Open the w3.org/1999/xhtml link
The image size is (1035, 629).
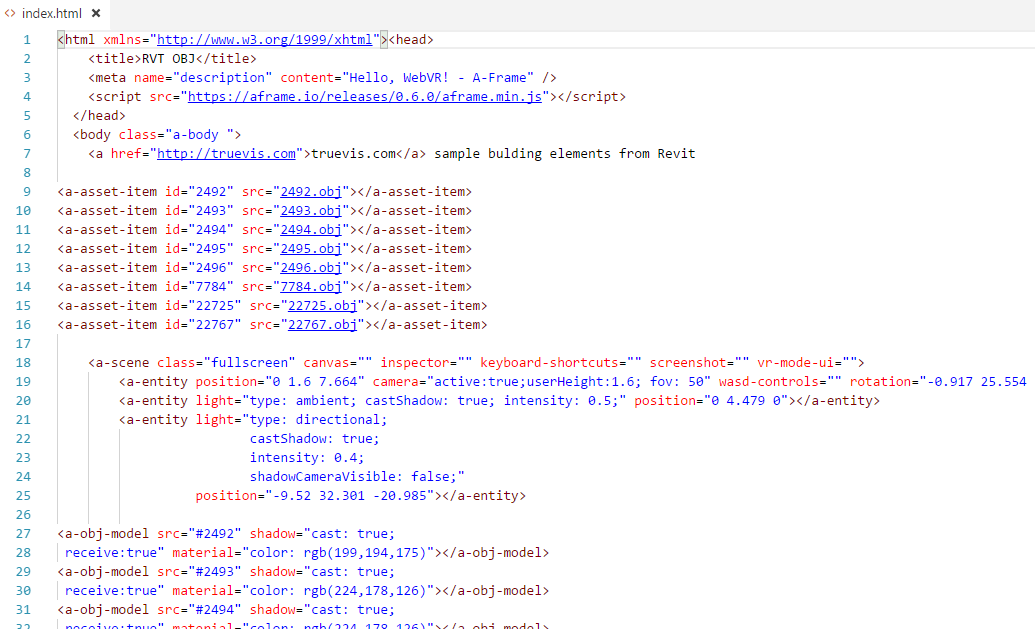tap(265, 40)
